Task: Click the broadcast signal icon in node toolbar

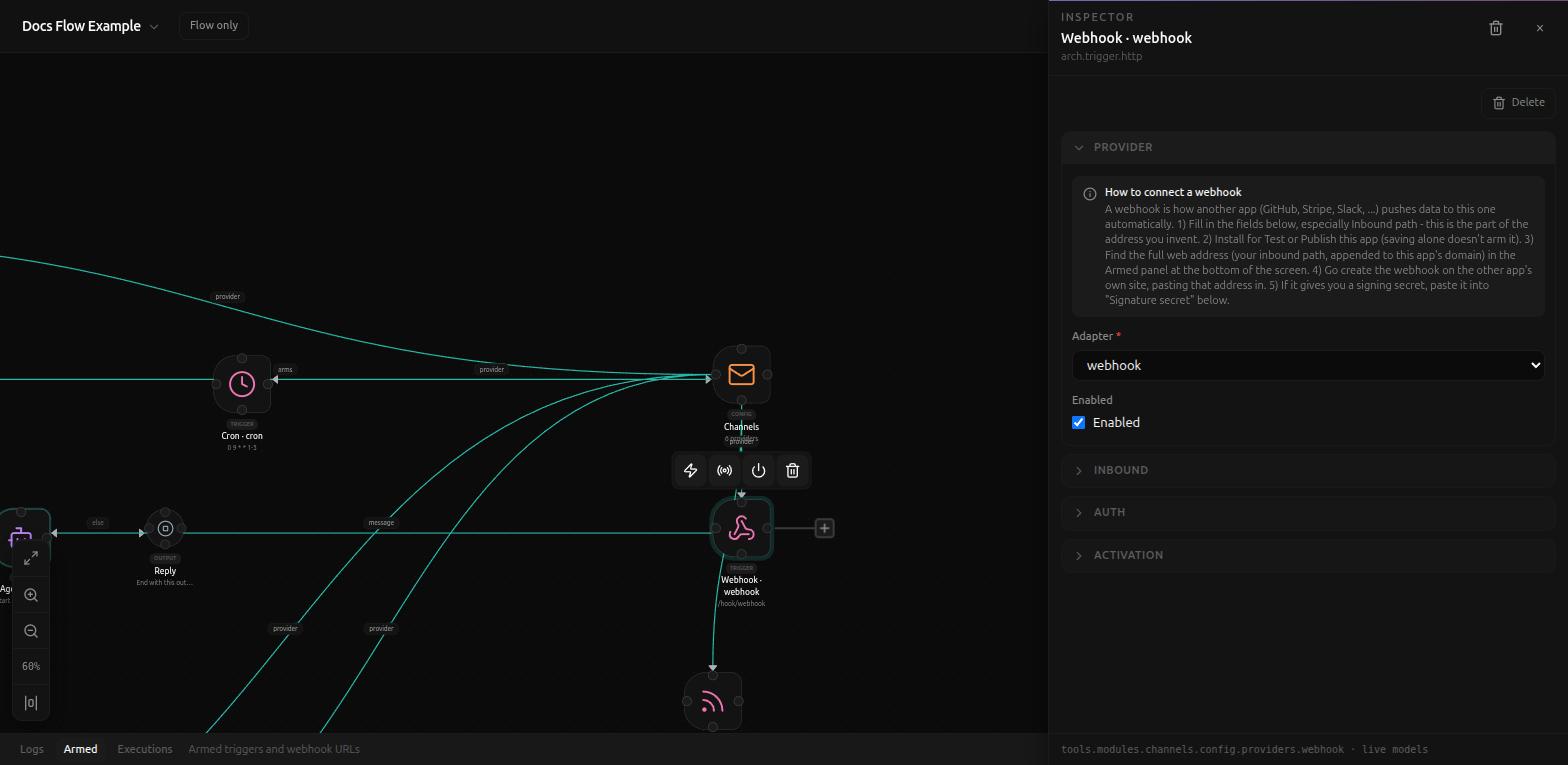Action: (725, 470)
